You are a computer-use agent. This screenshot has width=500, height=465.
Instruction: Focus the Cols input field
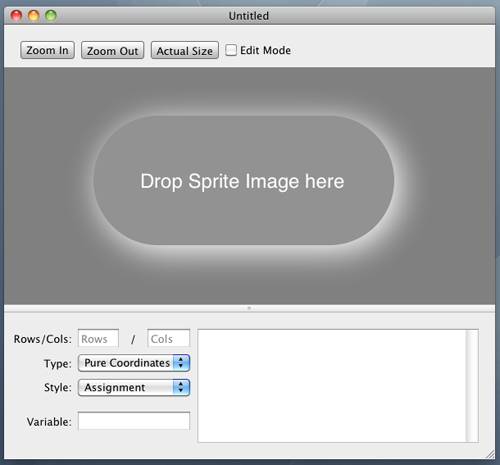(x=169, y=338)
